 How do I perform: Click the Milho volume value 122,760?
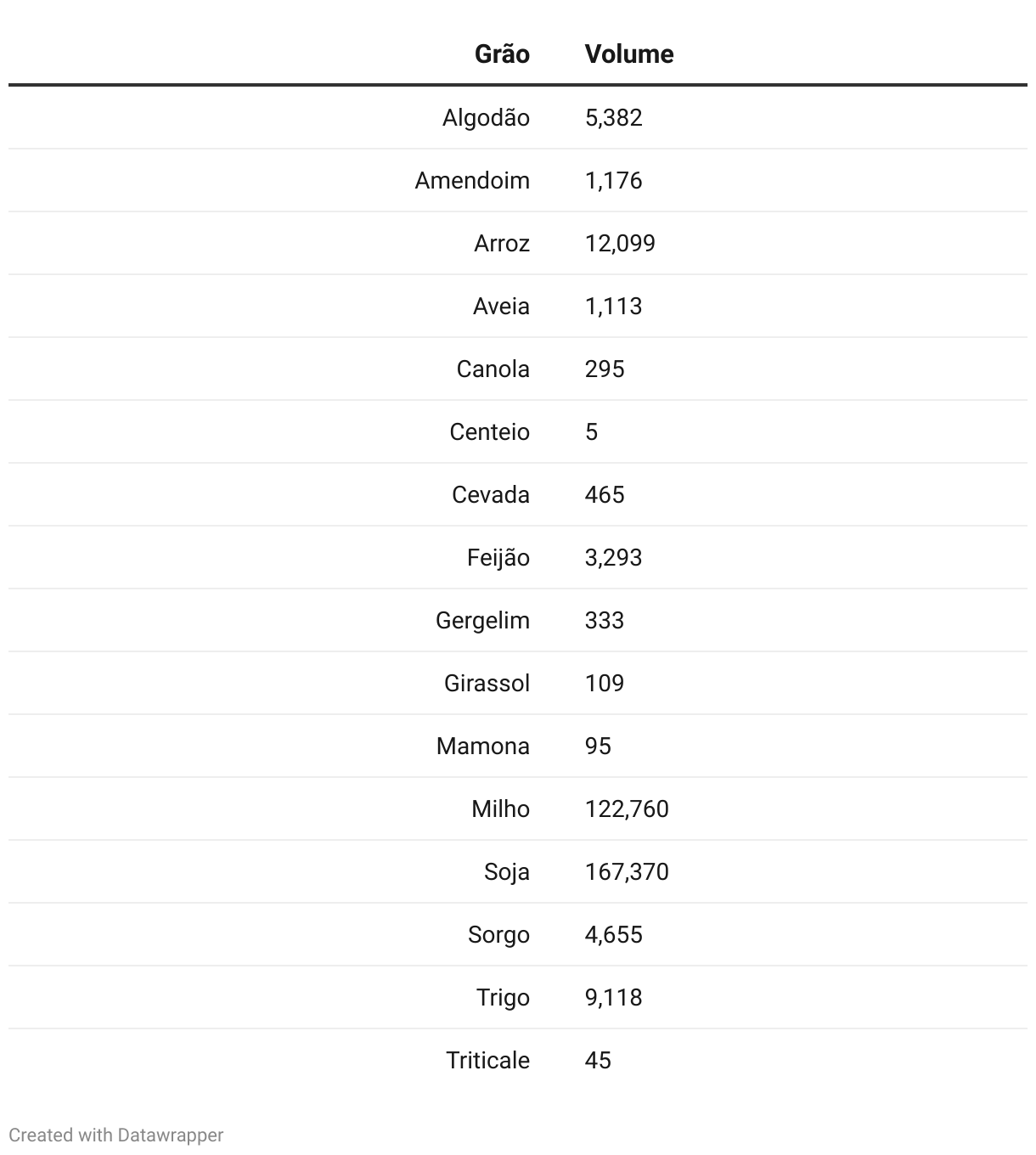pyautogui.click(x=627, y=809)
